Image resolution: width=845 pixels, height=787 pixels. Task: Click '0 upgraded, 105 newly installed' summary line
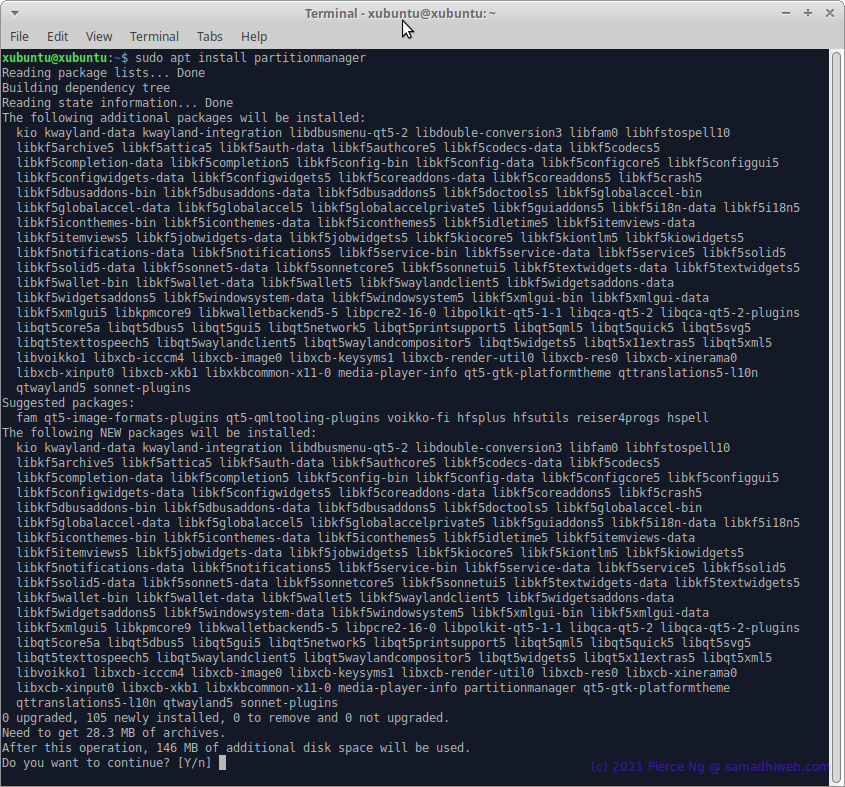click(x=226, y=718)
